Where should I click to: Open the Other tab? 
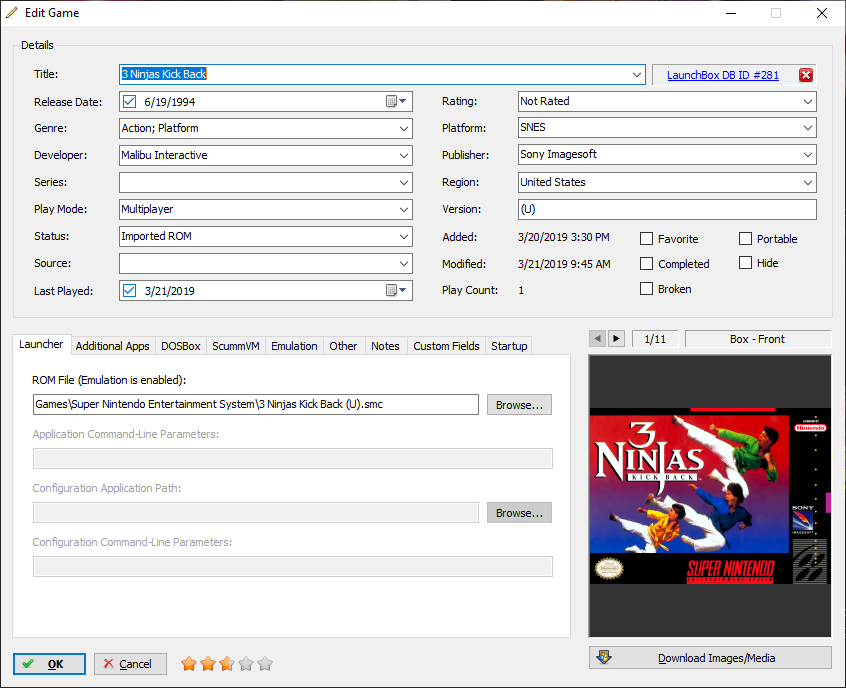click(x=344, y=346)
